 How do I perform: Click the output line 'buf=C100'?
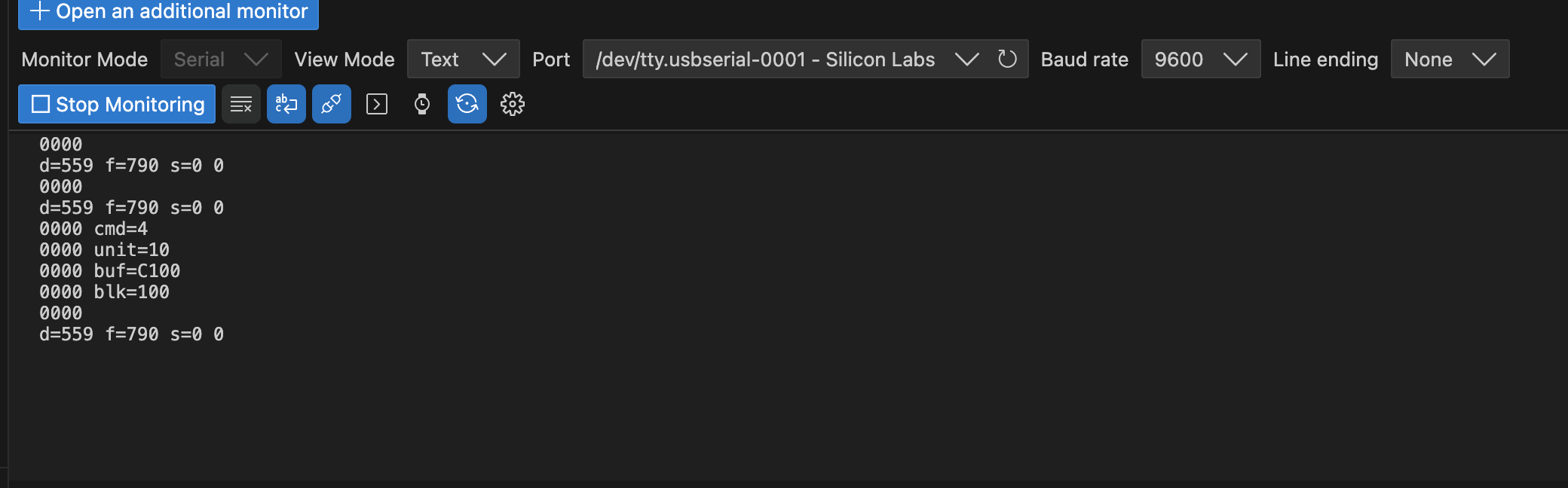pyautogui.click(x=110, y=271)
